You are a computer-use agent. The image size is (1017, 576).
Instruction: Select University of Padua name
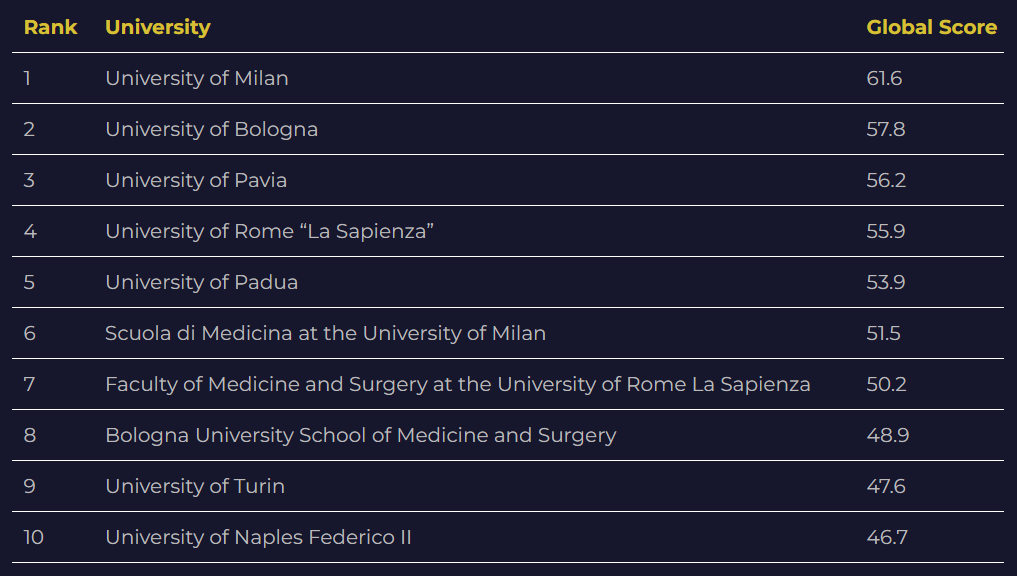201,282
